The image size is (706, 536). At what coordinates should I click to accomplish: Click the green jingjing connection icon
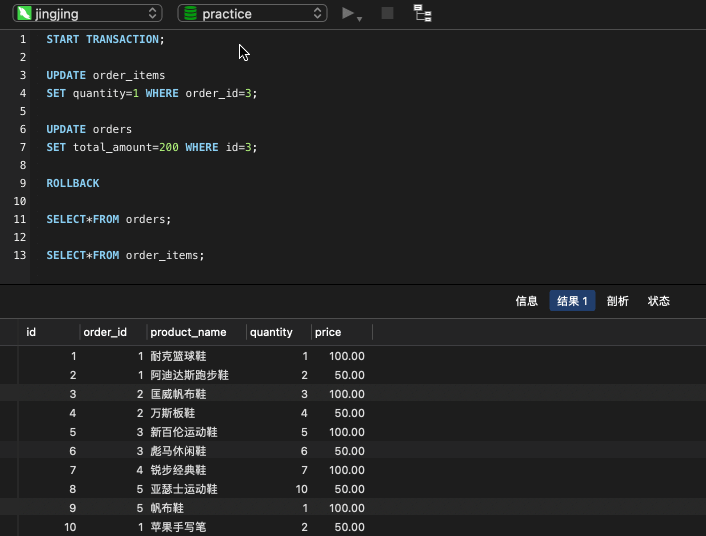[x=24, y=14]
